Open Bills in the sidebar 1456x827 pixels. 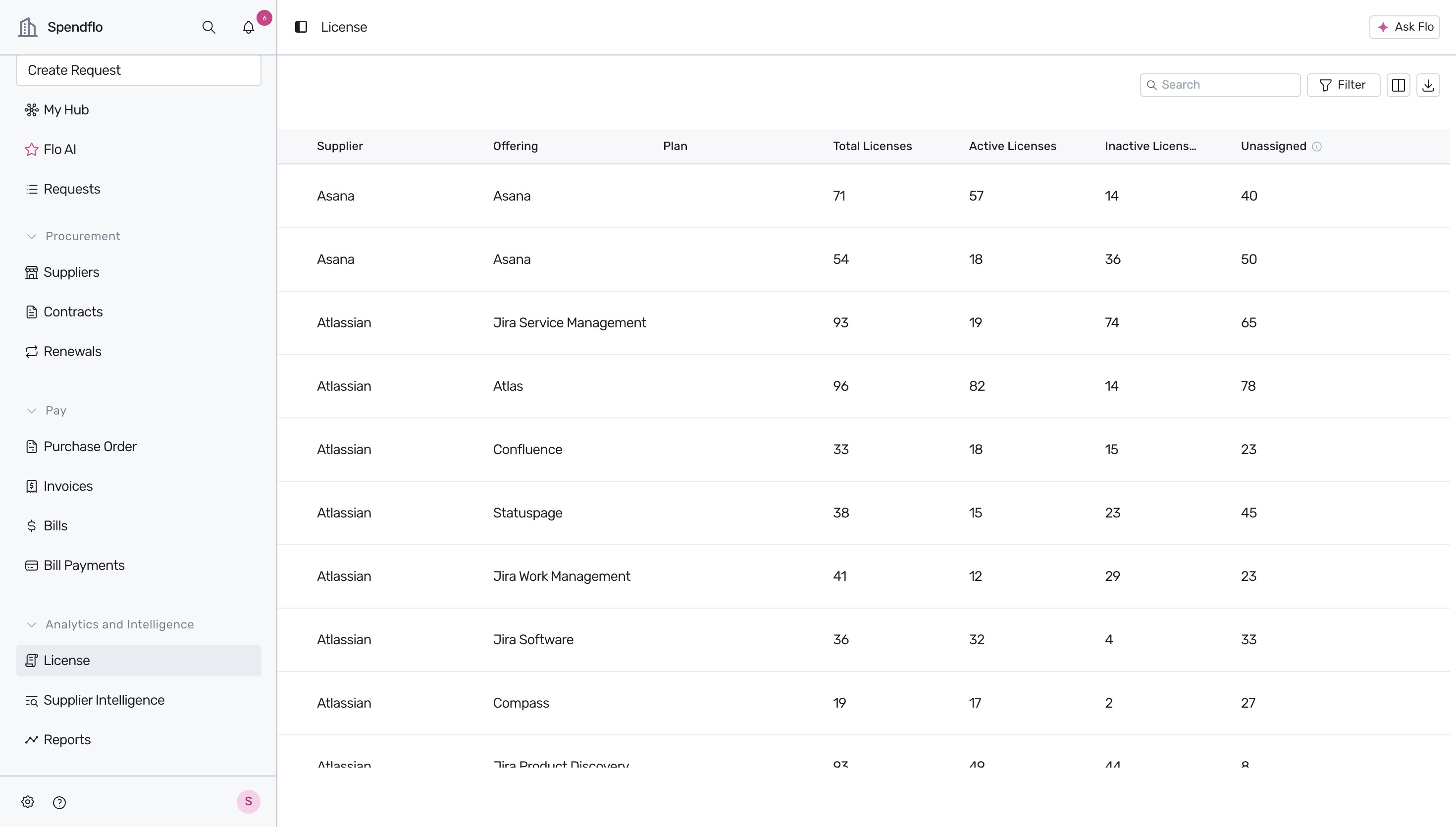139,526
